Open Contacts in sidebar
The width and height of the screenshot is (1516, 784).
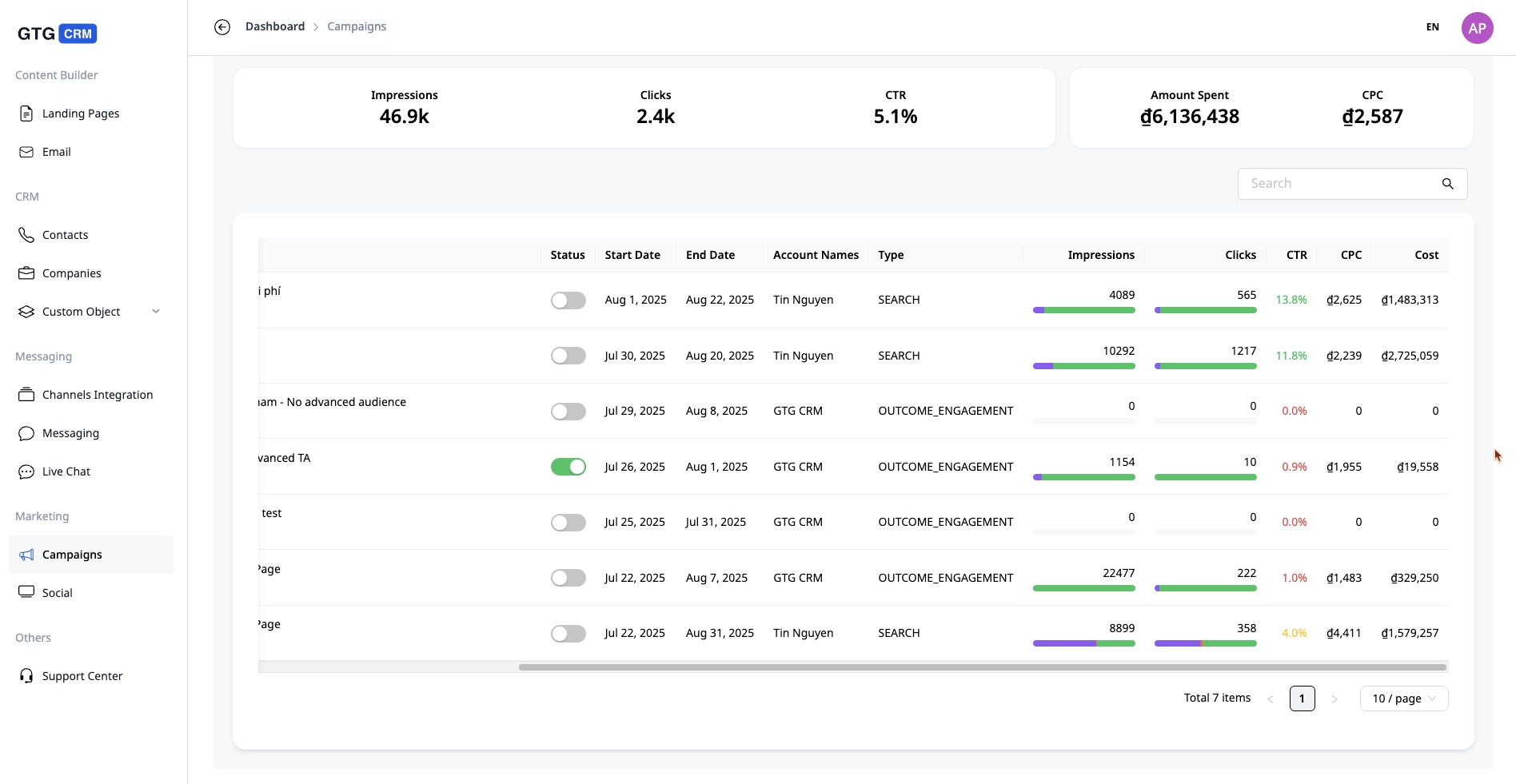[x=91, y=235]
